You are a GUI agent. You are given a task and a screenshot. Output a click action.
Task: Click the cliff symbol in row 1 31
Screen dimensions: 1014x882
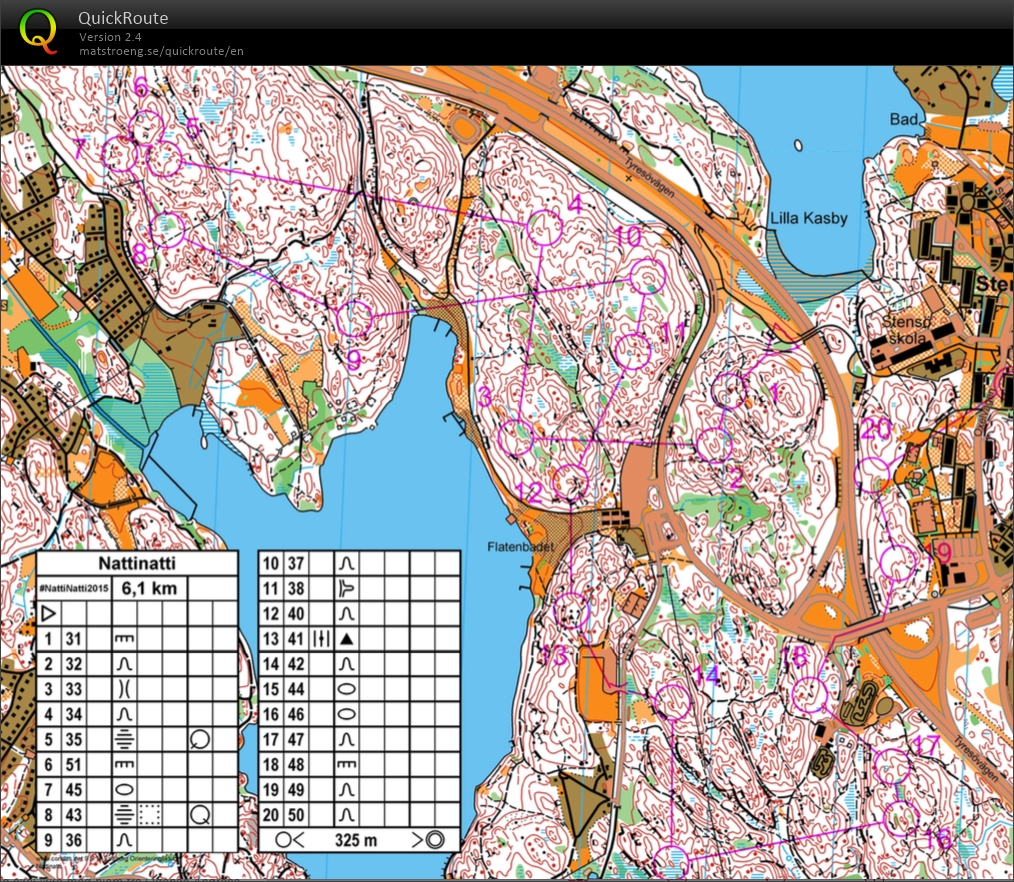click(x=124, y=639)
